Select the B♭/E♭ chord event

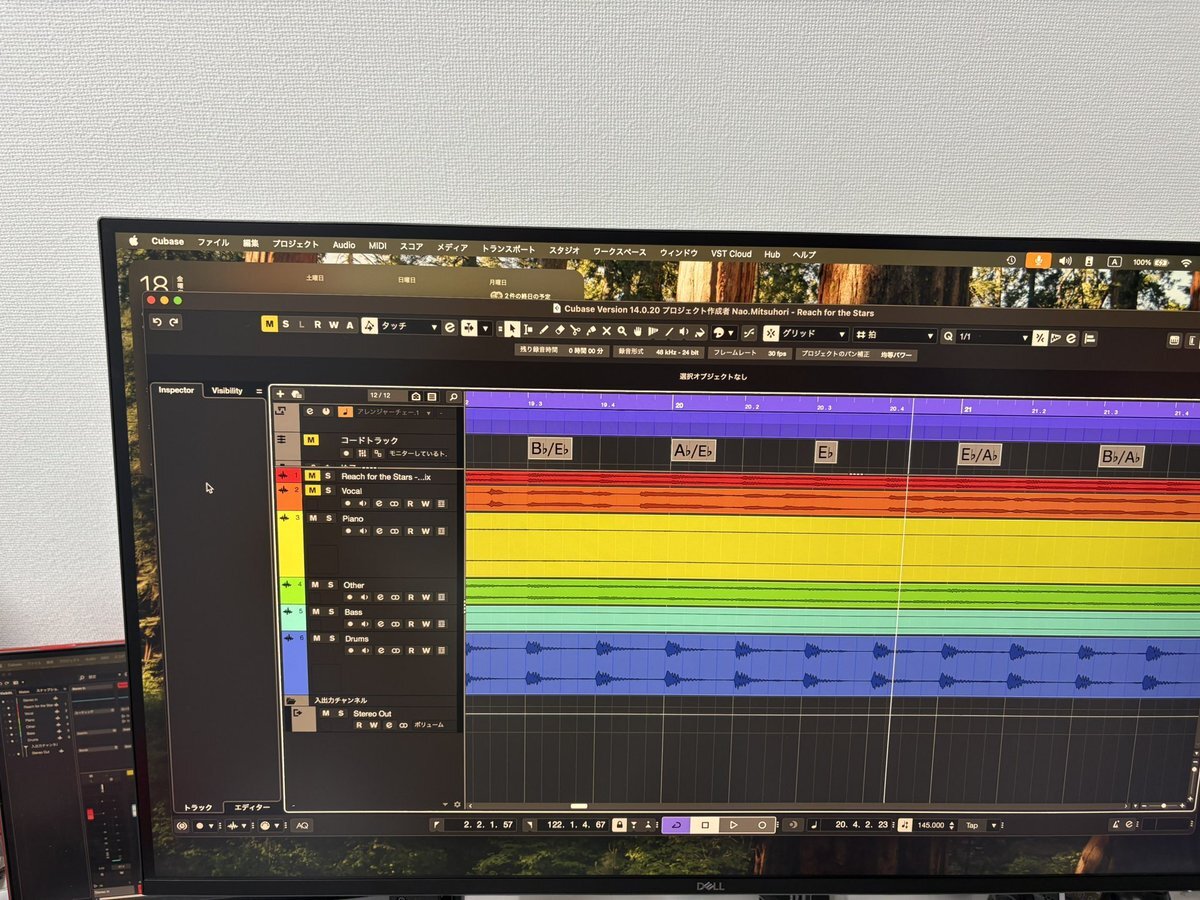click(550, 448)
